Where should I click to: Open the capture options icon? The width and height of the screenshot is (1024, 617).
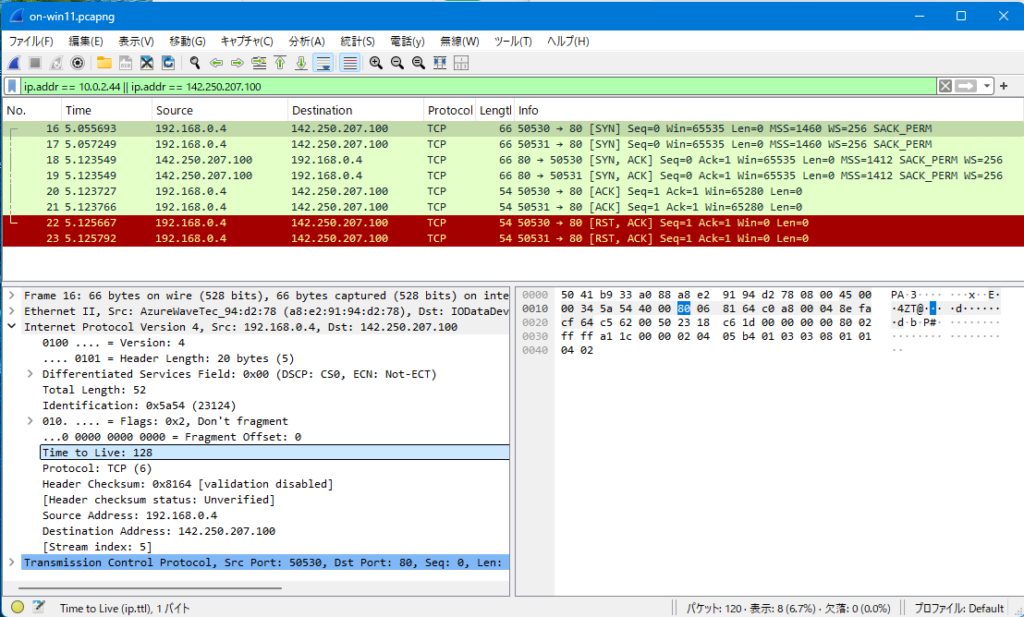click(78, 63)
